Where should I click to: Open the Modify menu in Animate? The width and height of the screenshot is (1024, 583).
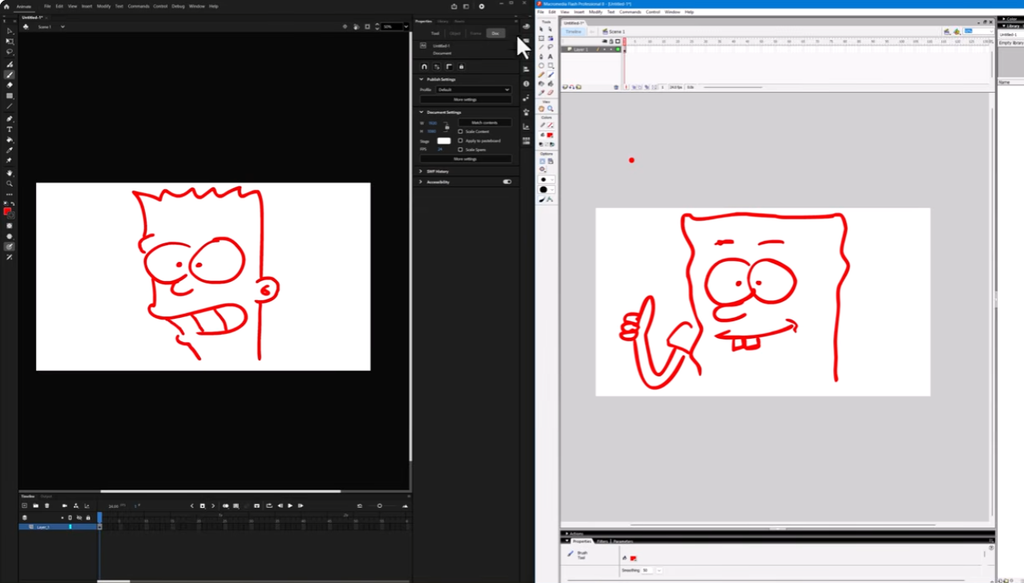point(104,6)
